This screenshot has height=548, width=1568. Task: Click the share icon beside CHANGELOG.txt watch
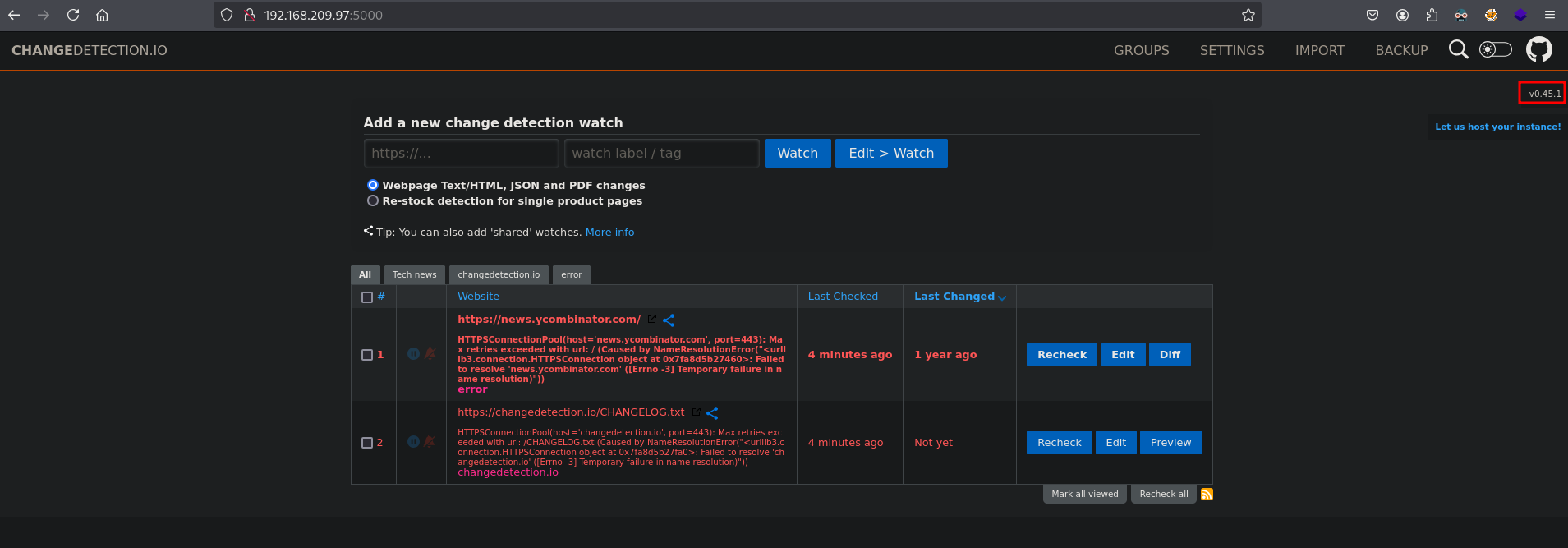[712, 413]
